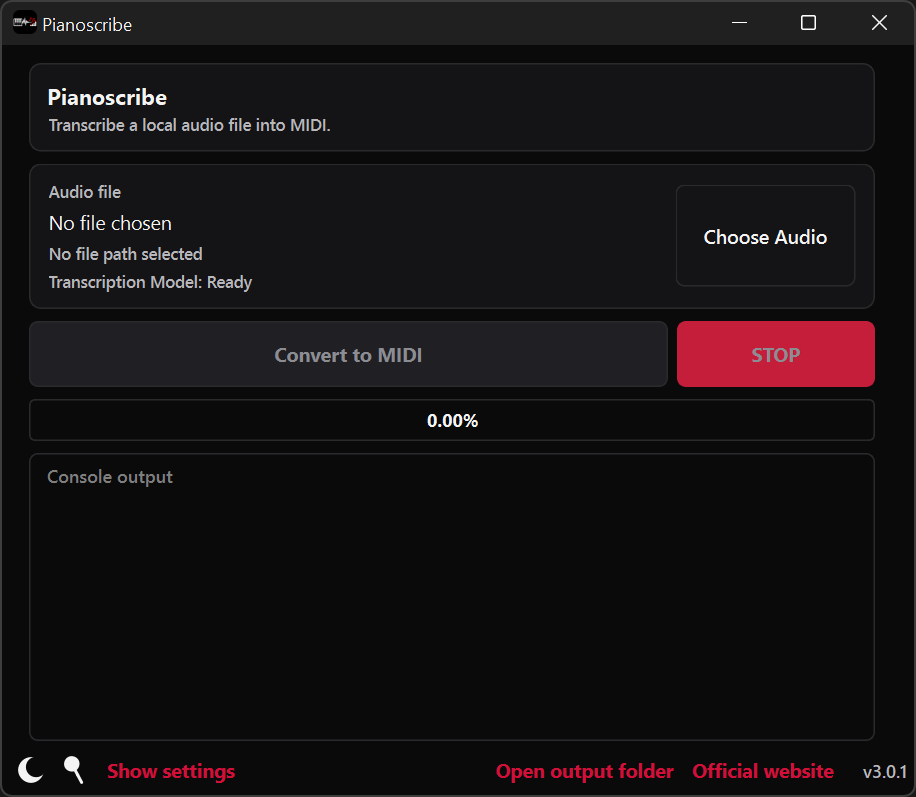Focus the Console output area
The width and height of the screenshot is (916, 797).
pos(452,597)
